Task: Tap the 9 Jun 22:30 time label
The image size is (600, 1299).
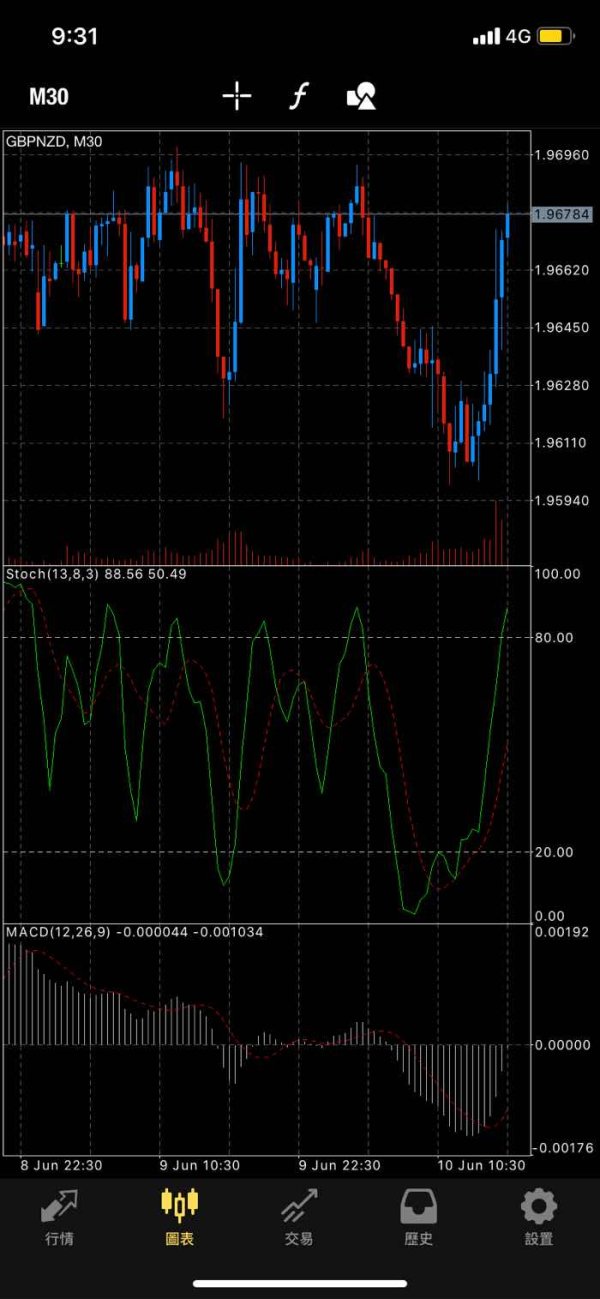Action: tap(339, 1165)
